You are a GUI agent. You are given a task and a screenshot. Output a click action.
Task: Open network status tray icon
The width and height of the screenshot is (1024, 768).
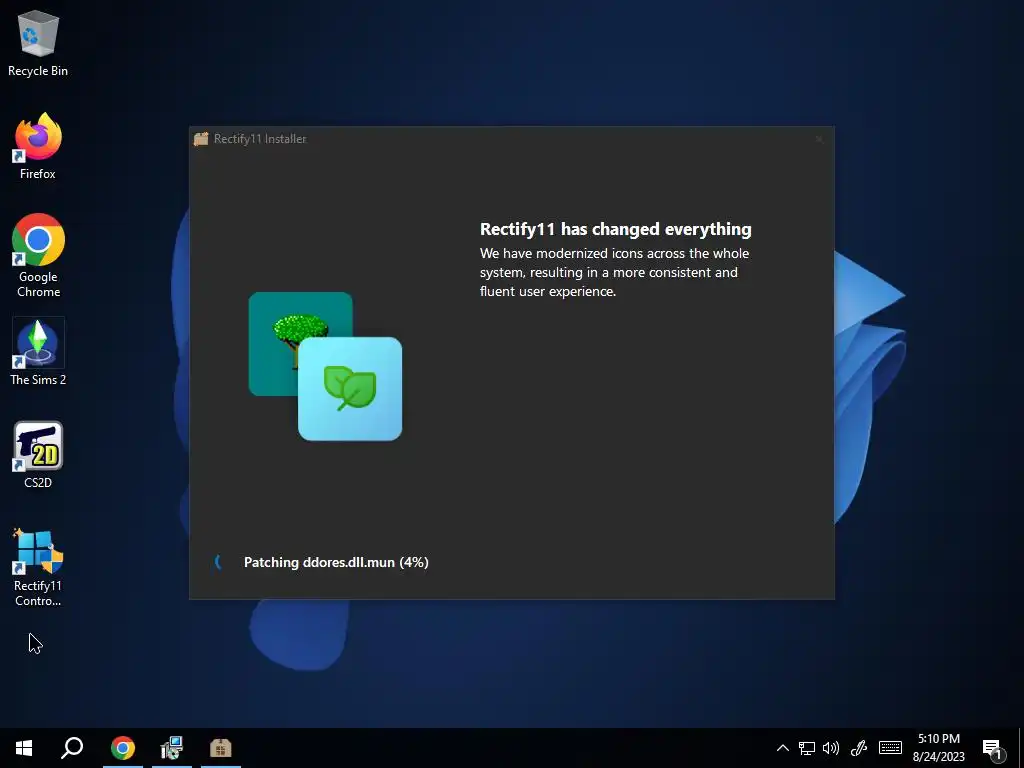click(x=807, y=748)
